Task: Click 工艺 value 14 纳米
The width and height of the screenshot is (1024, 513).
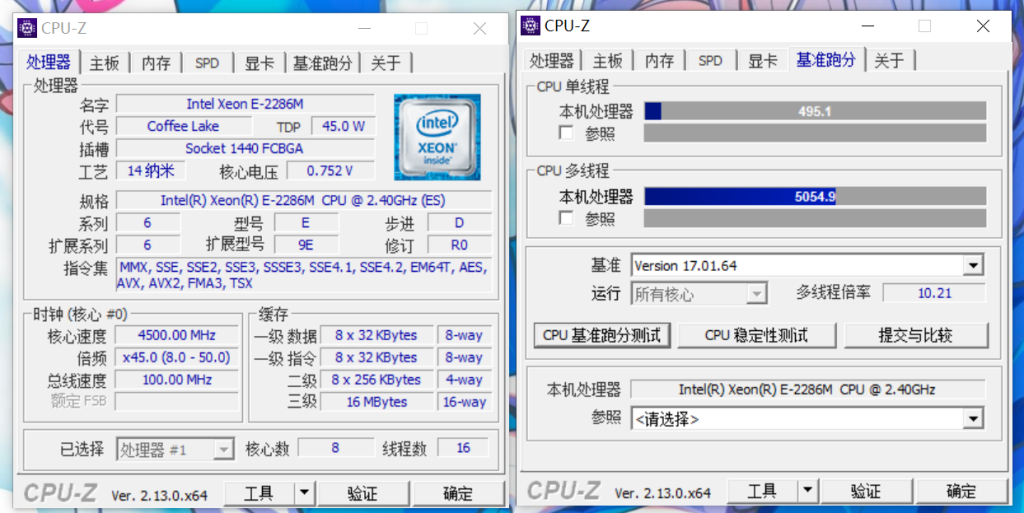Action: click(151, 170)
